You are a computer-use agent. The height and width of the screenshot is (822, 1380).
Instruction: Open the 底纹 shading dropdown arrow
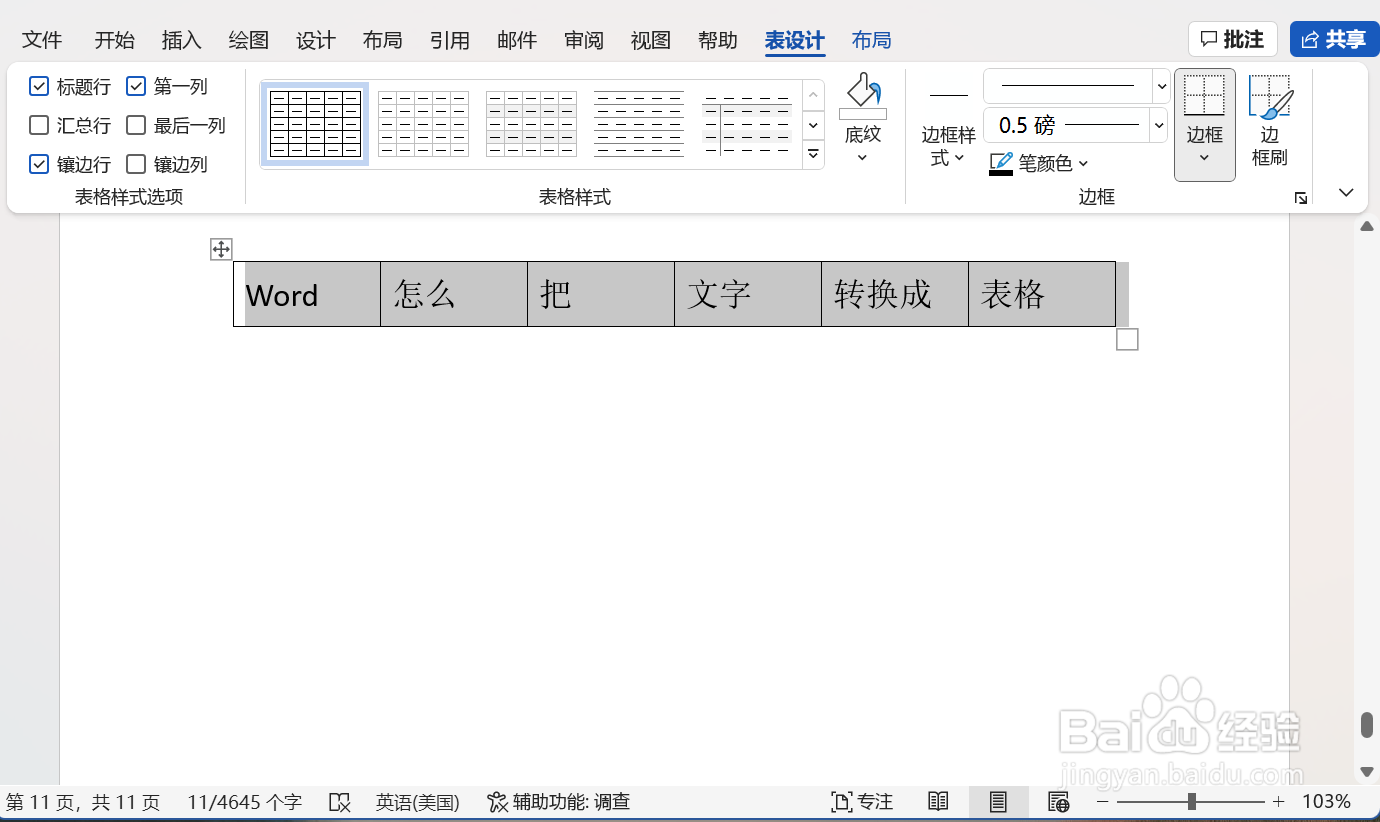[x=863, y=157]
